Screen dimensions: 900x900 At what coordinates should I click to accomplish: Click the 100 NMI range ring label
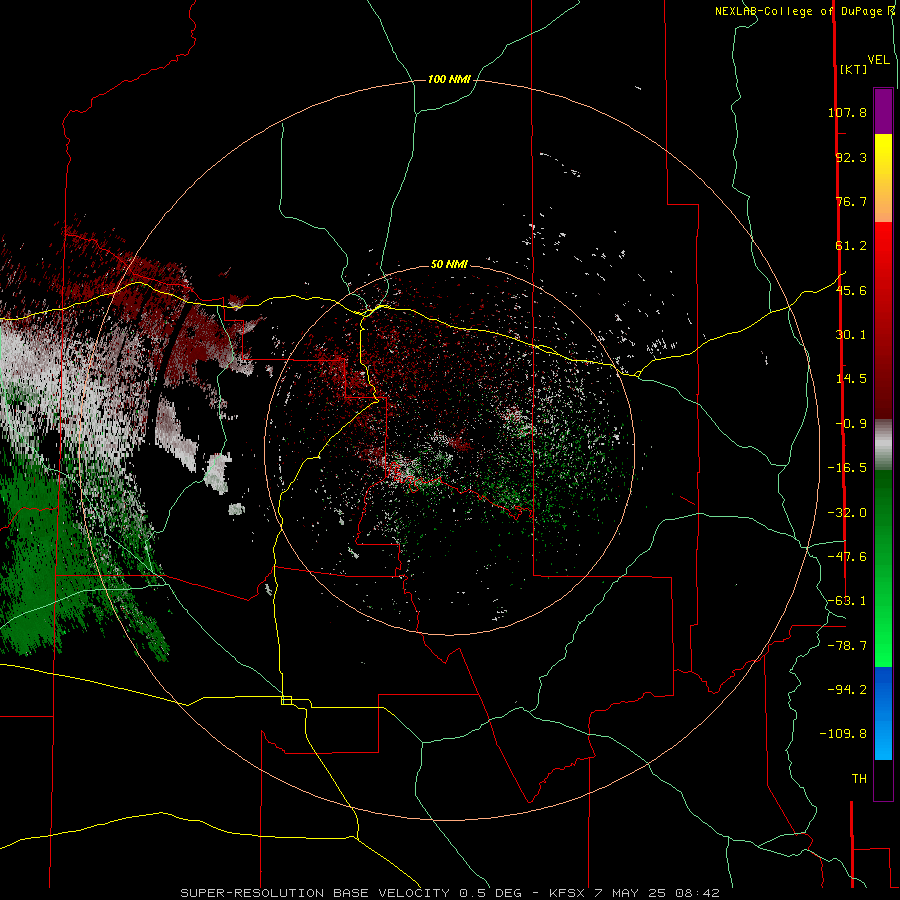449,79
